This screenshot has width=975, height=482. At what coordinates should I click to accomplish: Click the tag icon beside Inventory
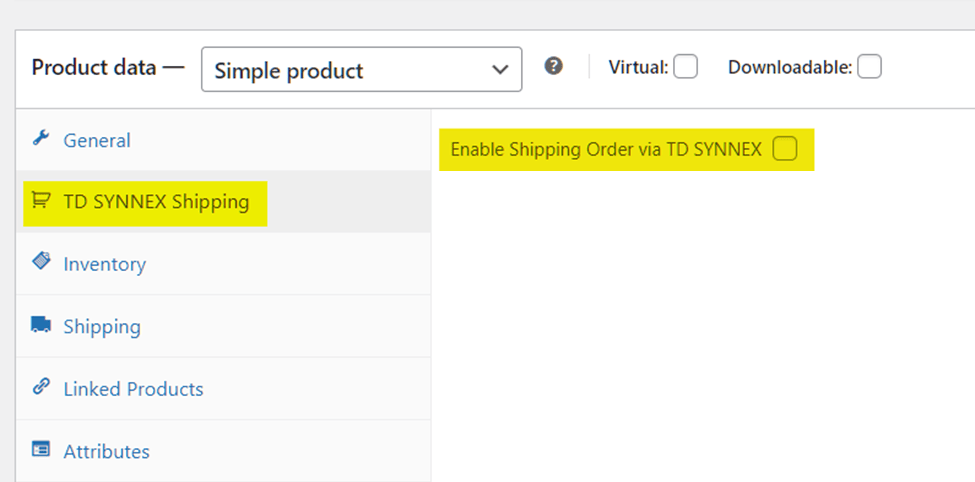pyautogui.click(x=41, y=262)
